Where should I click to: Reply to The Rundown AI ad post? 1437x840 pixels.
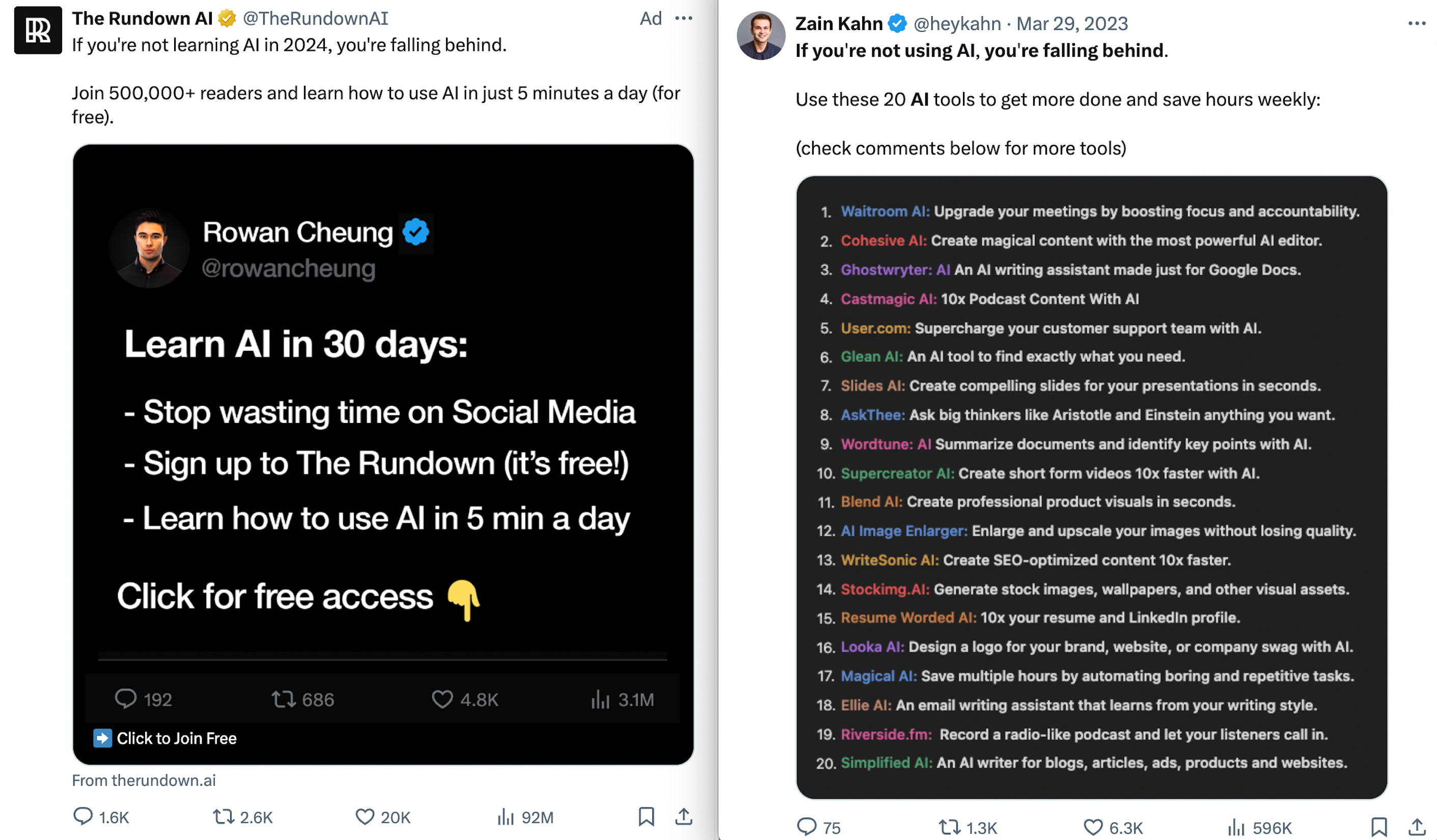point(101,817)
